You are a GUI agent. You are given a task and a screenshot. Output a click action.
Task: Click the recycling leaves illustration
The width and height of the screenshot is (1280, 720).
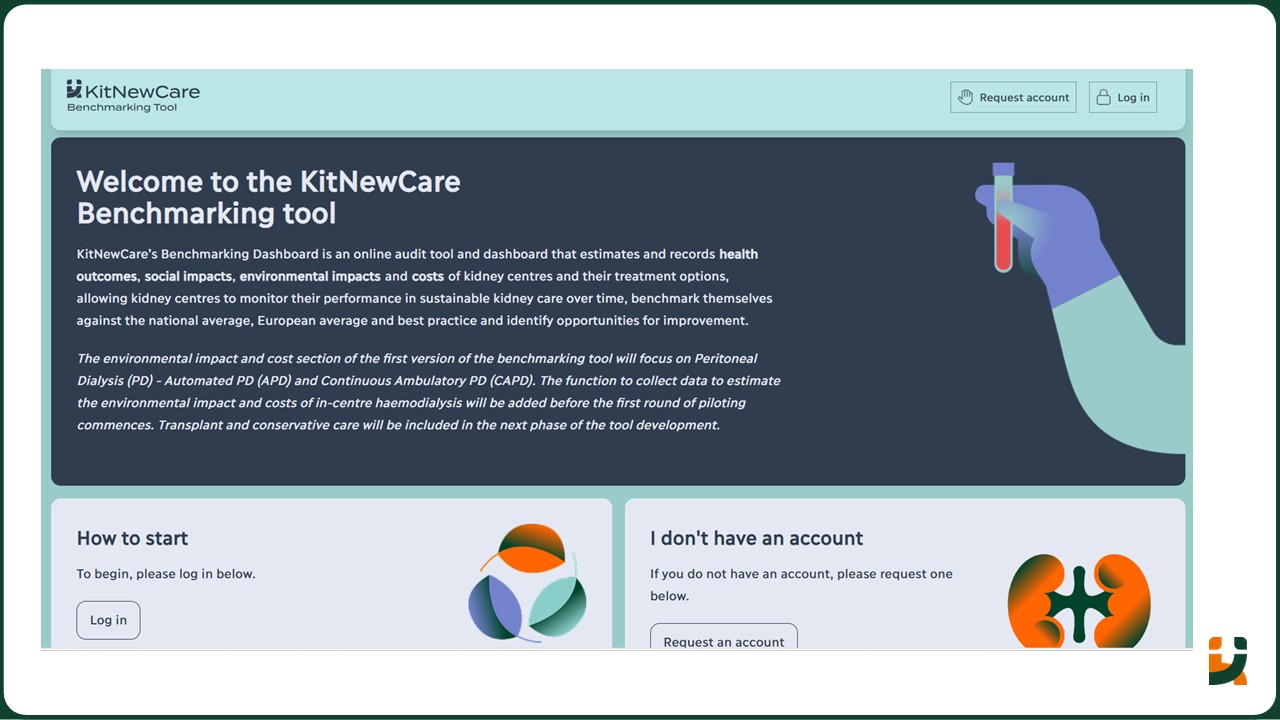click(527, 580)
